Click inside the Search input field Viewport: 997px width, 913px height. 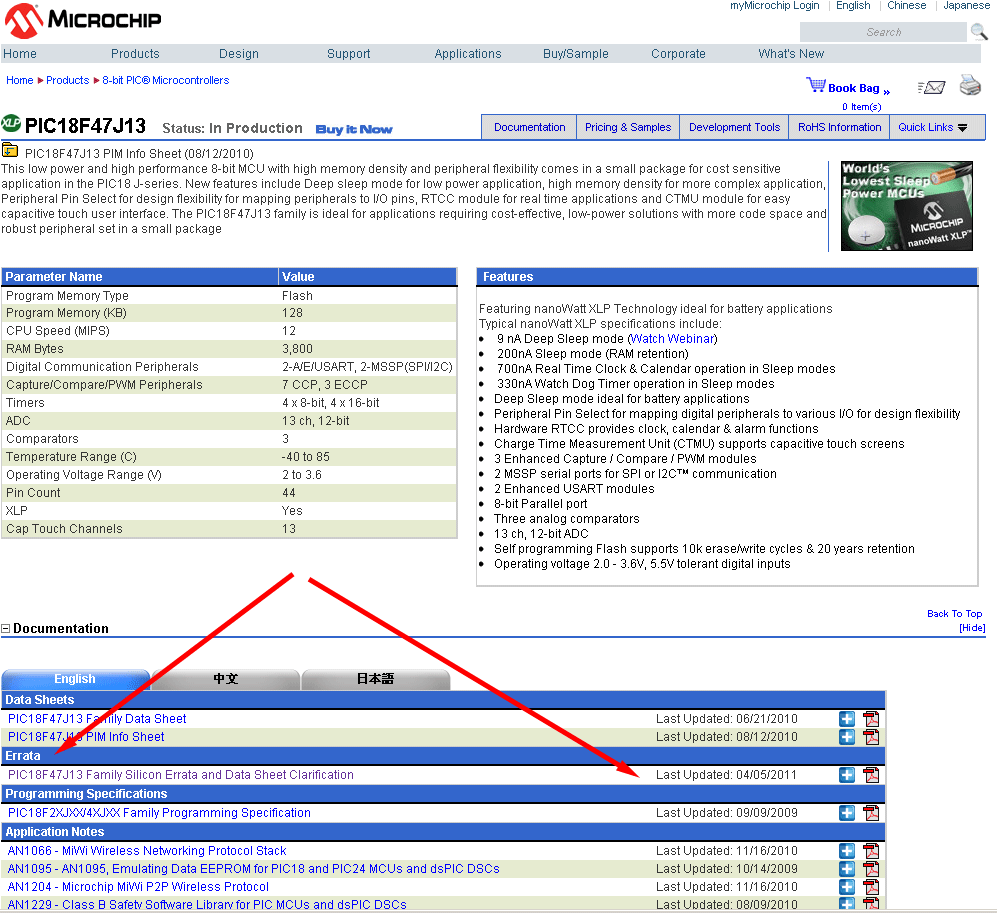click(883, 32)
